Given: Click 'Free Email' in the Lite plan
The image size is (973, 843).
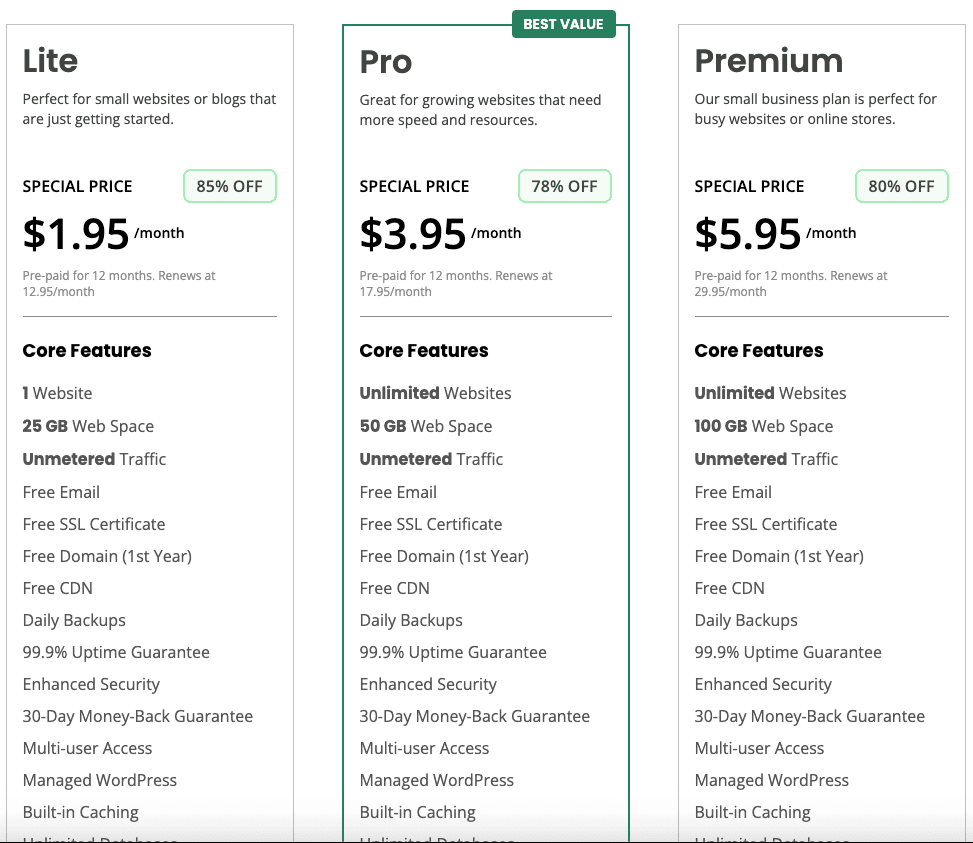Looking at the screenshot, I should point(61,493).
